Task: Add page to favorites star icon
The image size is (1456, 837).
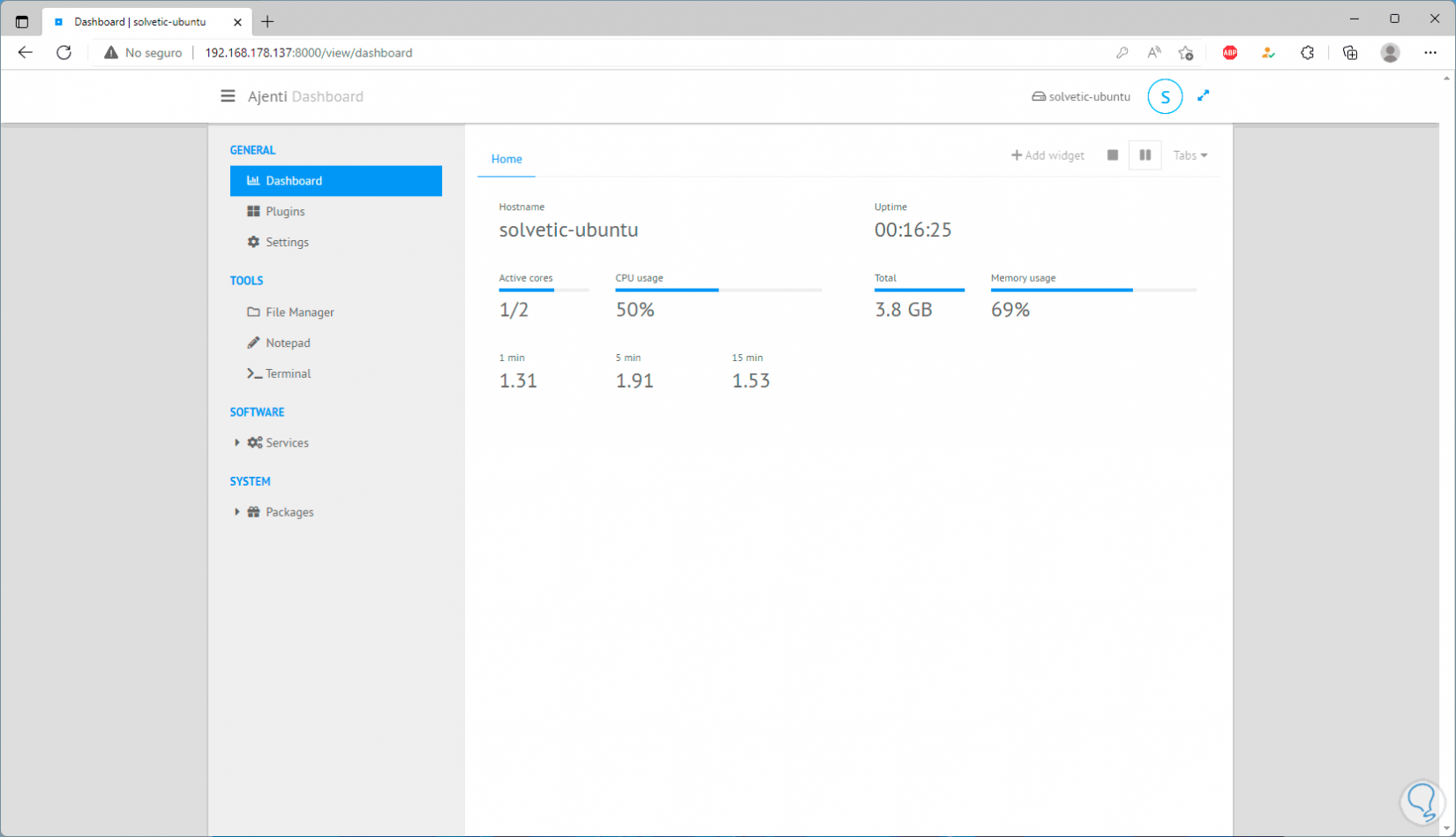Action: [x=1186, y=53]
